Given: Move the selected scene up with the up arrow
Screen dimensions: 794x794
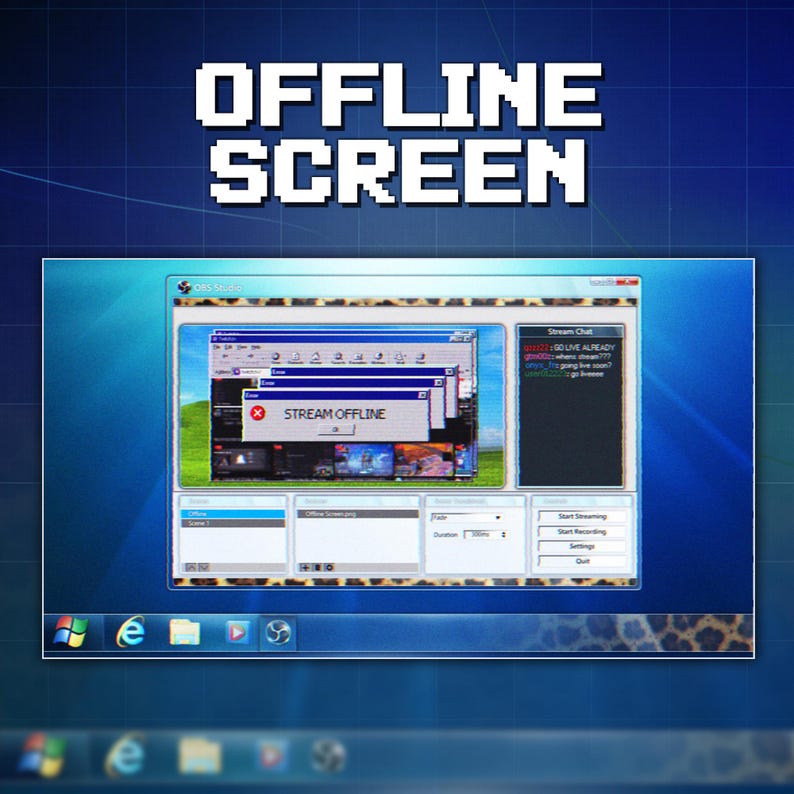Looking at the screenshot, I should tap(191, 568).
